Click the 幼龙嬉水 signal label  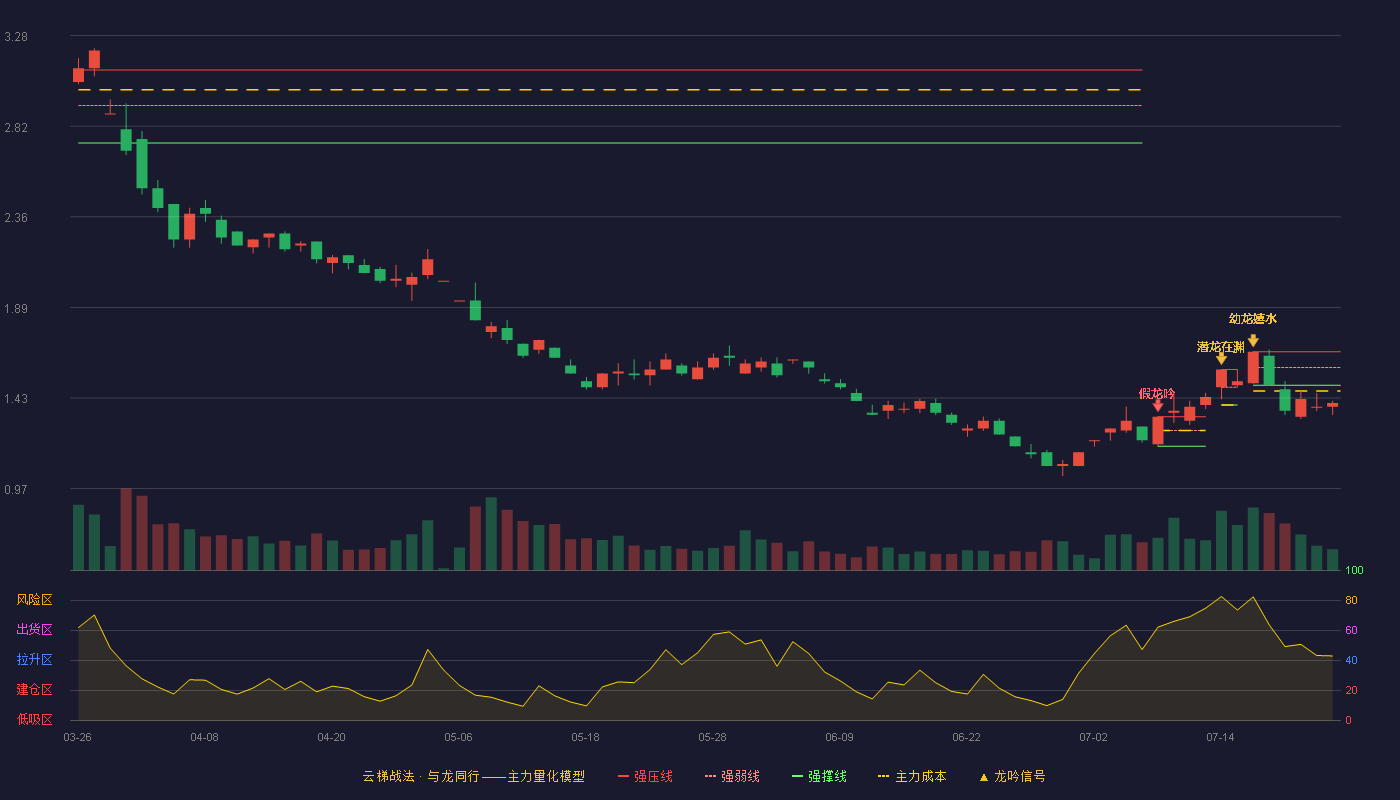(x=1253, y=319)
